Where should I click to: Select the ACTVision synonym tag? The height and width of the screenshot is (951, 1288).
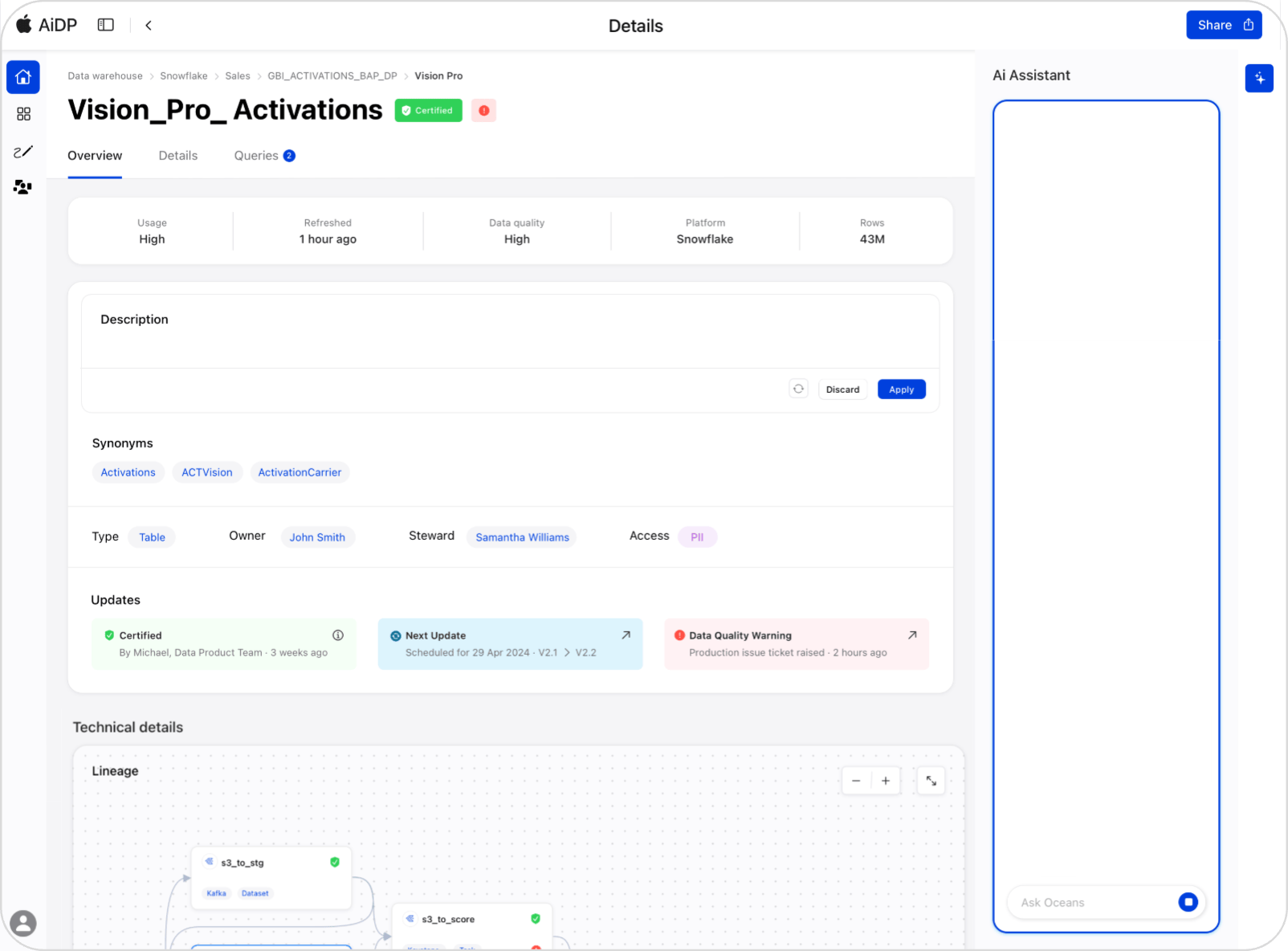pyautogui.click(x=207, y=472)
